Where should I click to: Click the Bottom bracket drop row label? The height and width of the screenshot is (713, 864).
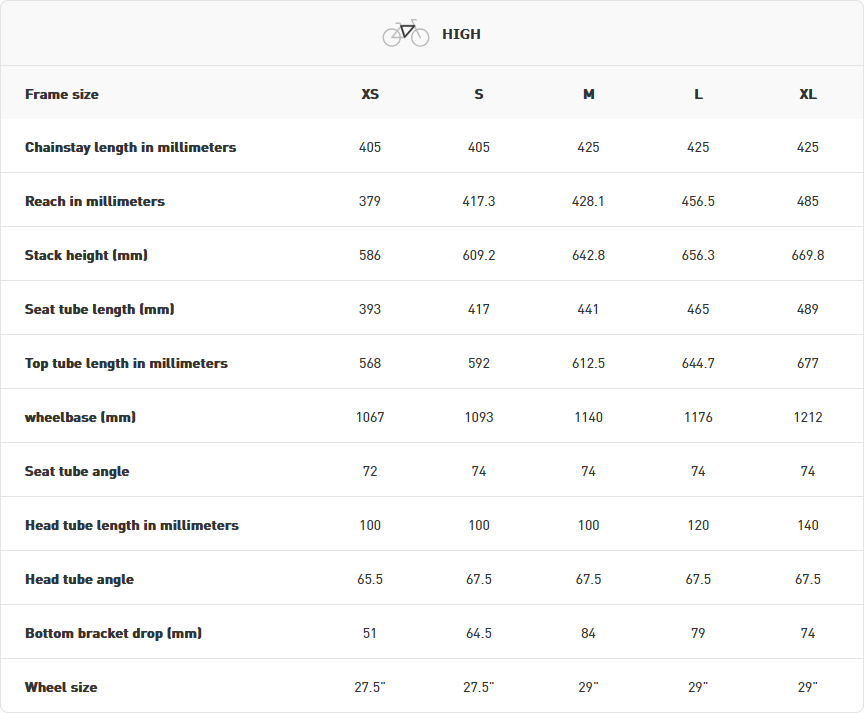113,633
